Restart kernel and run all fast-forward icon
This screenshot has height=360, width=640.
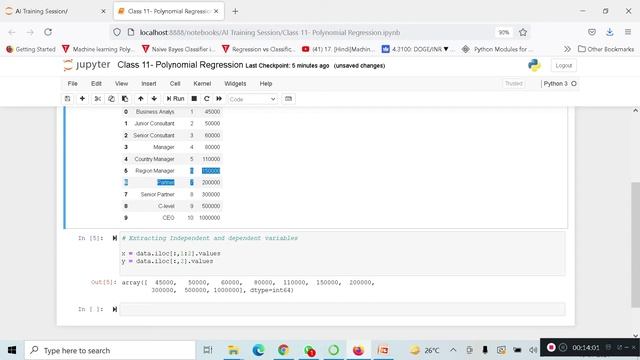pyautogui.click(x=219, y=99)
